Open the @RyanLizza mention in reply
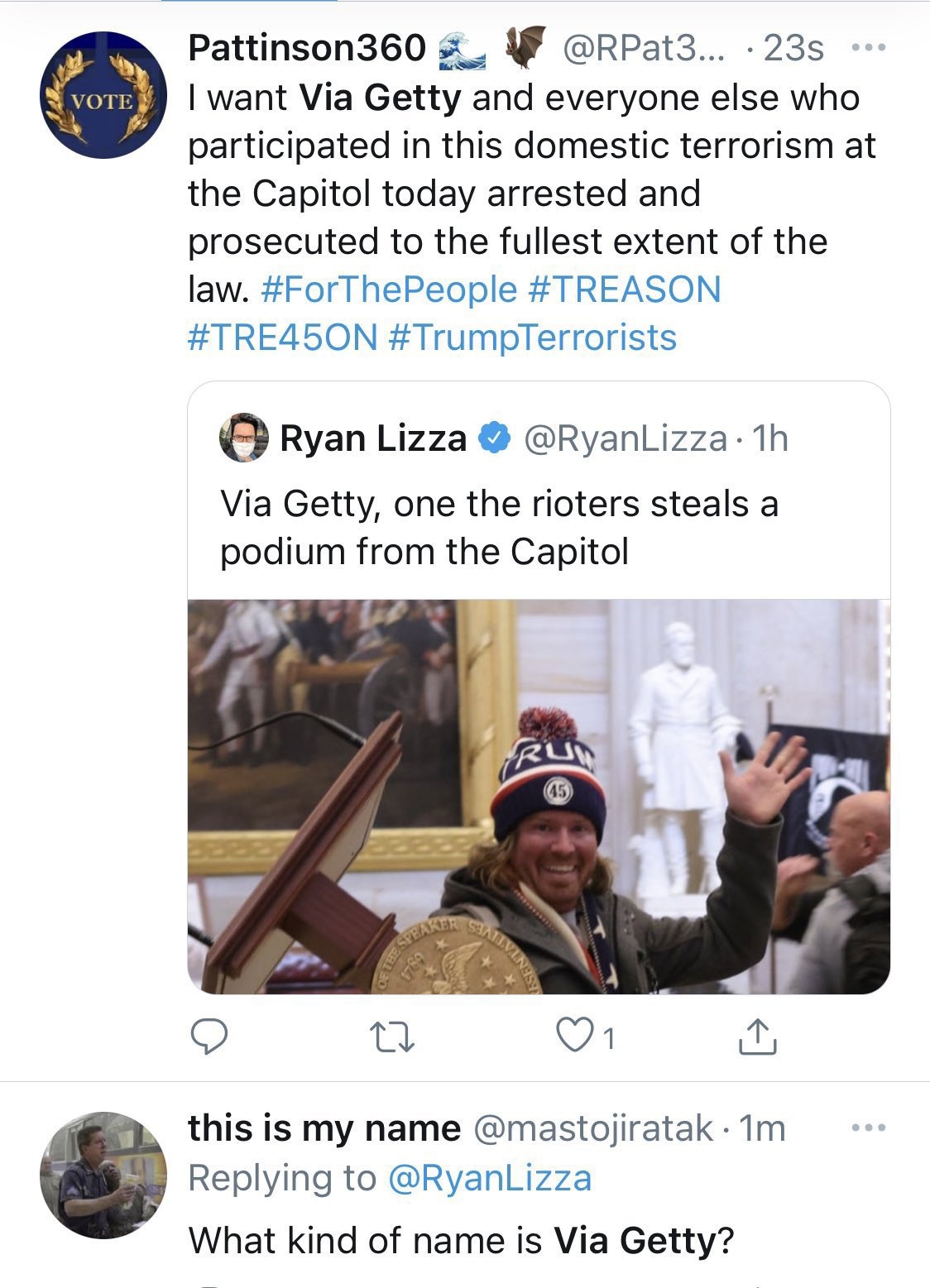The height and width of the screenshot is (1288, 930). 489,1178
